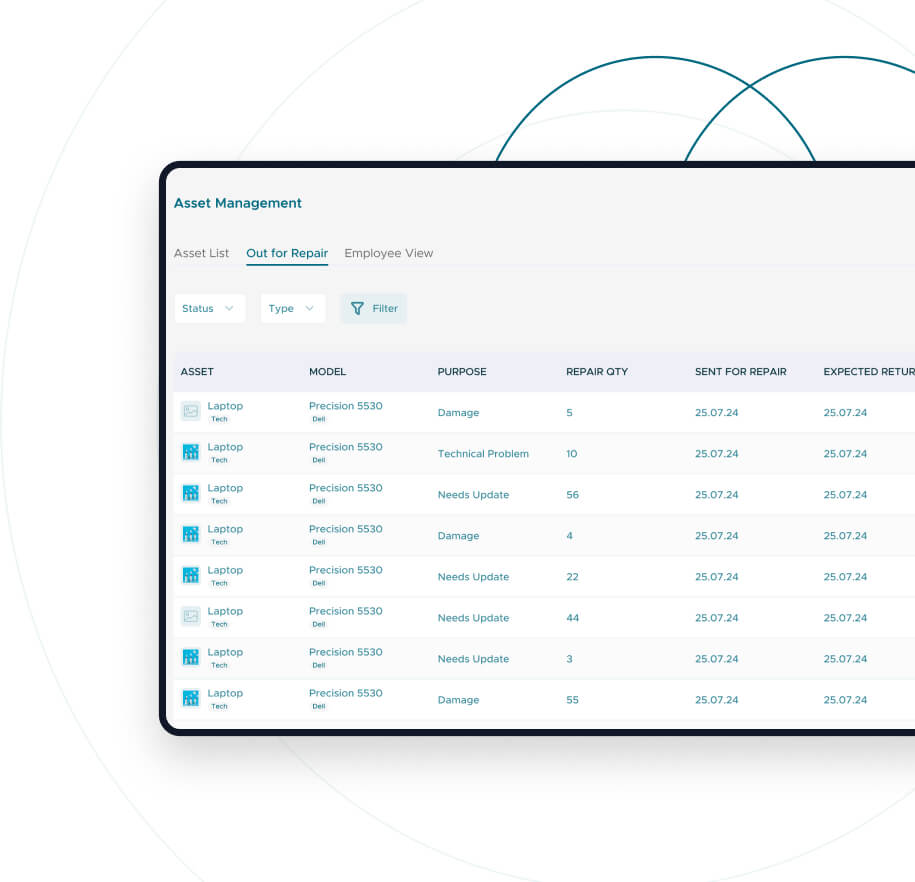Sort by the REPAIR QTY column header

point(596,371)
